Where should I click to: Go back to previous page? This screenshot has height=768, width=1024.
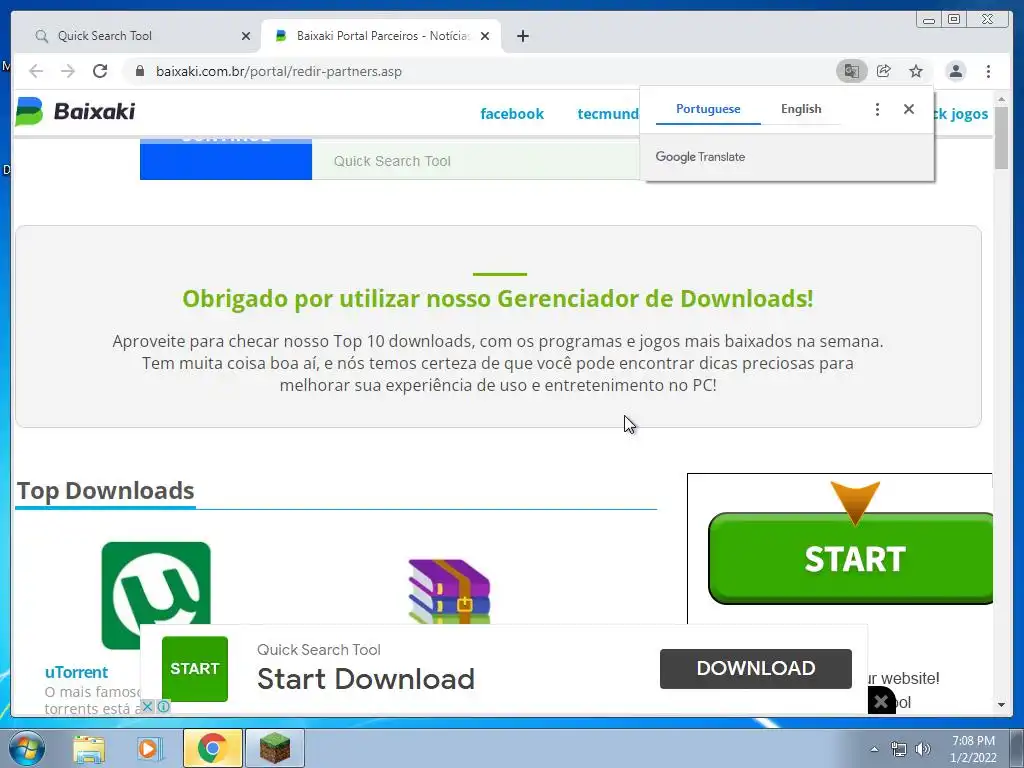pyautogui.click(x=36, y=71)
